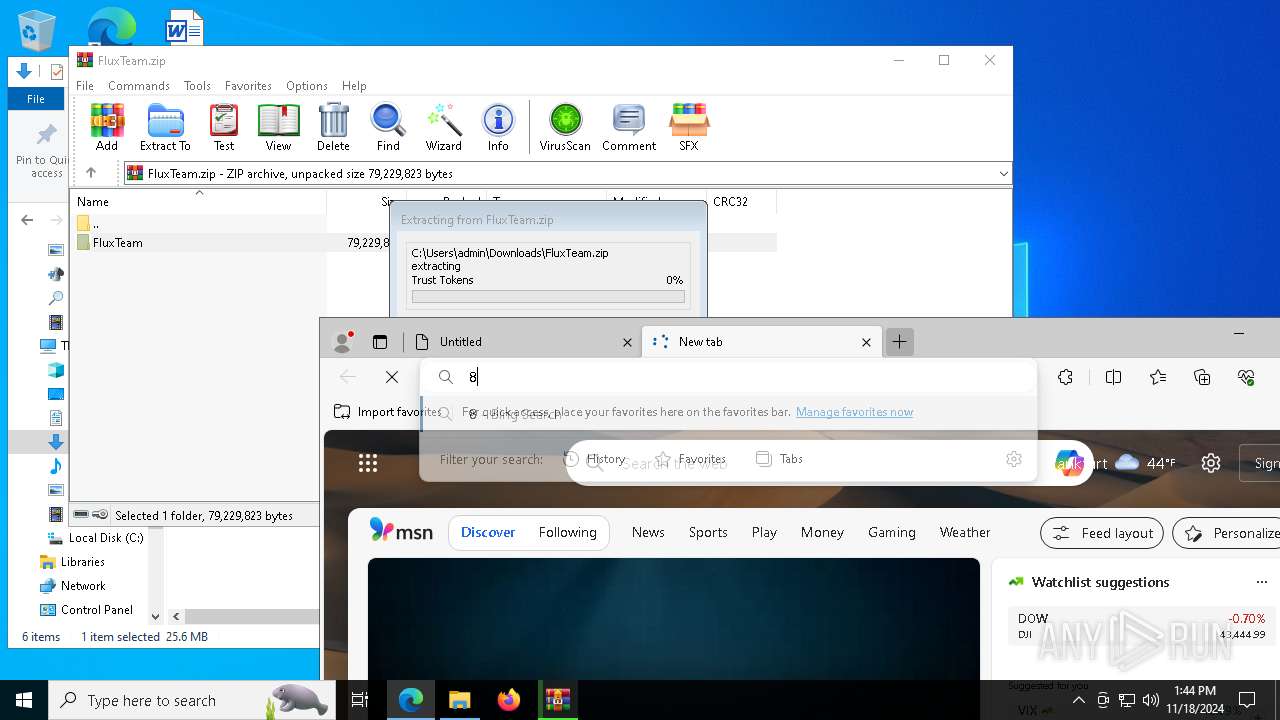
Task: Open File tab in Explorer window
Action: click(x=36, y=99)
